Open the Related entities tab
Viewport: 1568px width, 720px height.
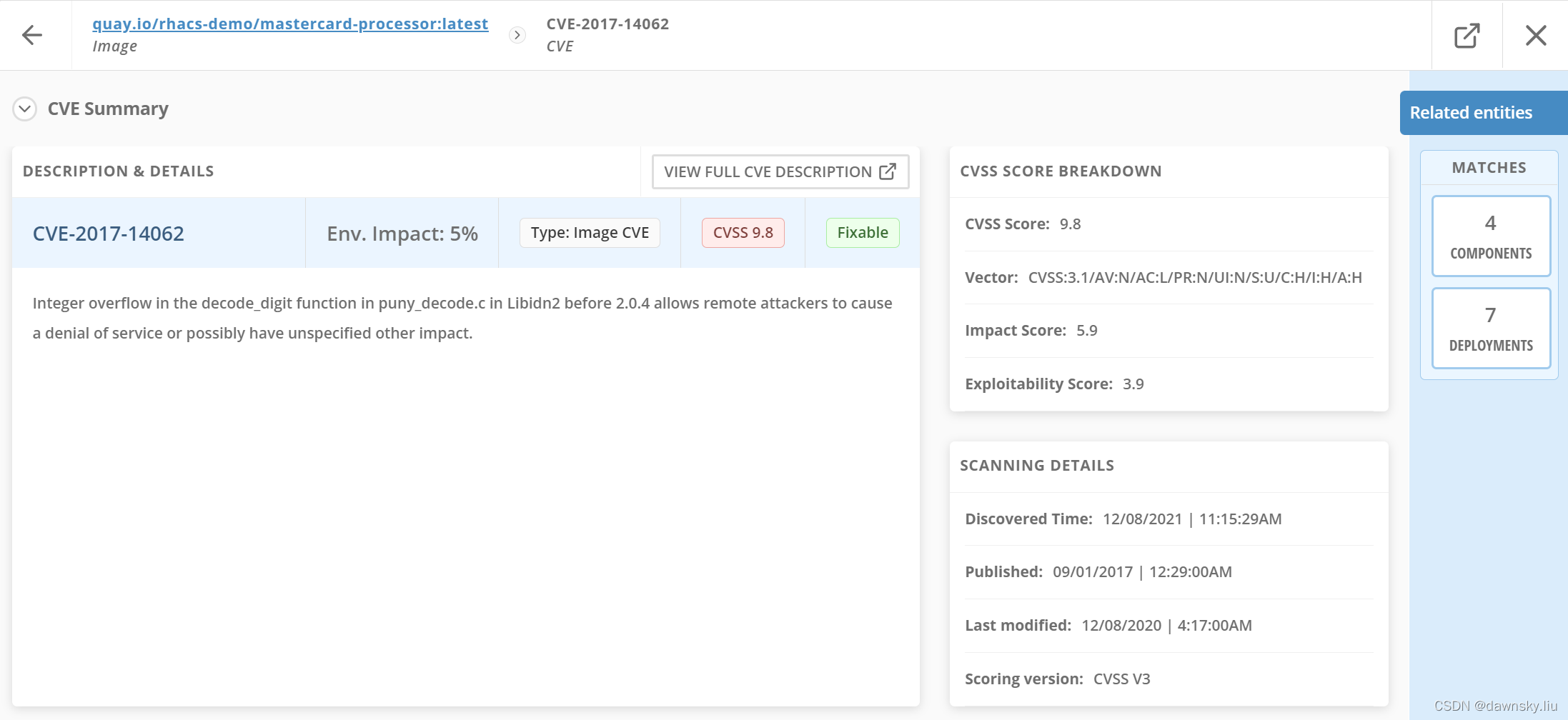pos(1484,113)
